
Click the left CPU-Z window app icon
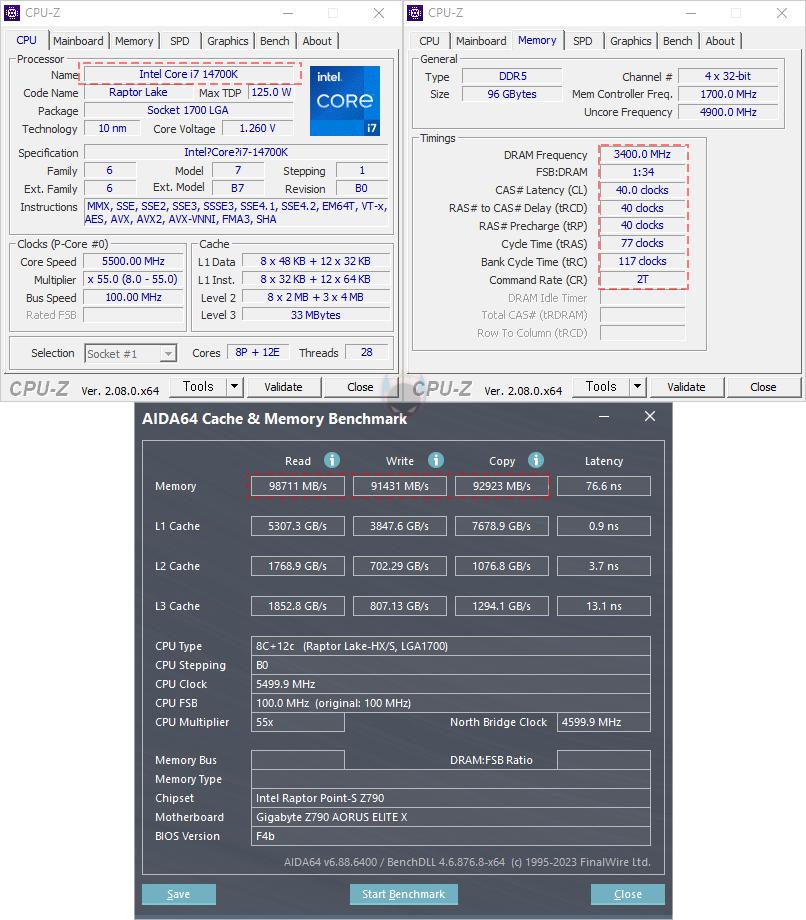(12, 12)
